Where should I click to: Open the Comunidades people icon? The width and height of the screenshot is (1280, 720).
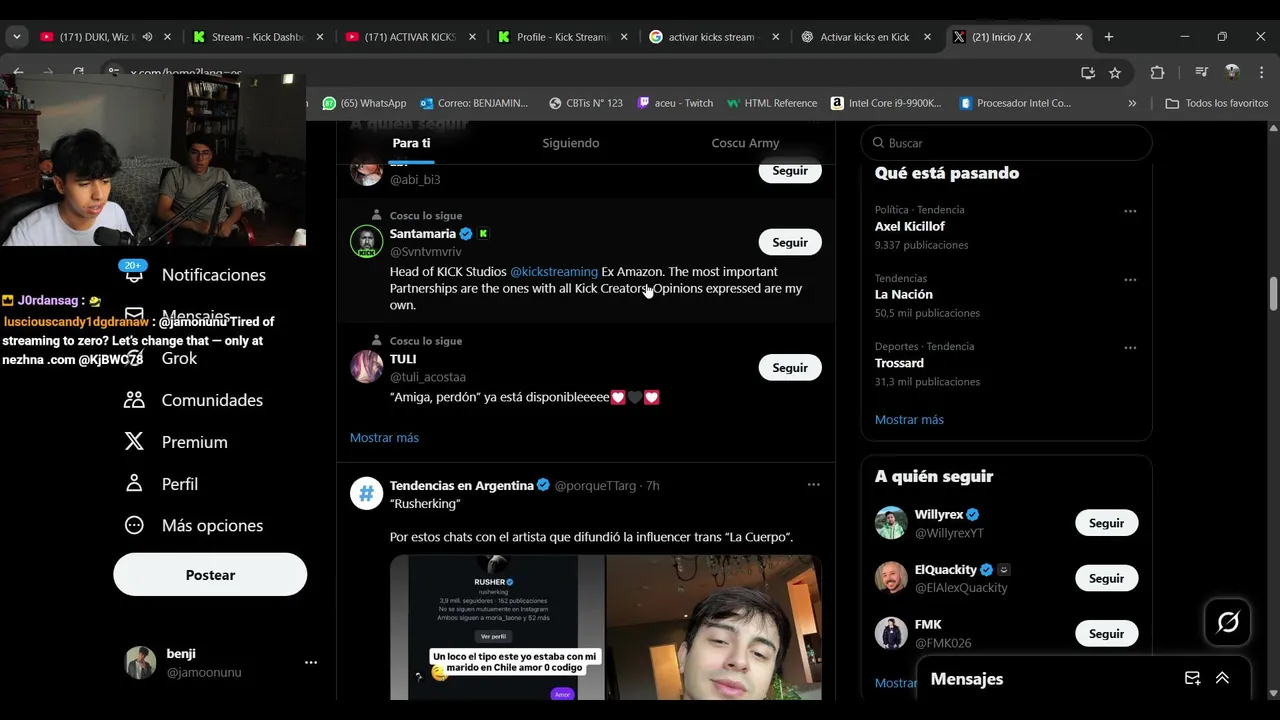[x=134, y=400]
